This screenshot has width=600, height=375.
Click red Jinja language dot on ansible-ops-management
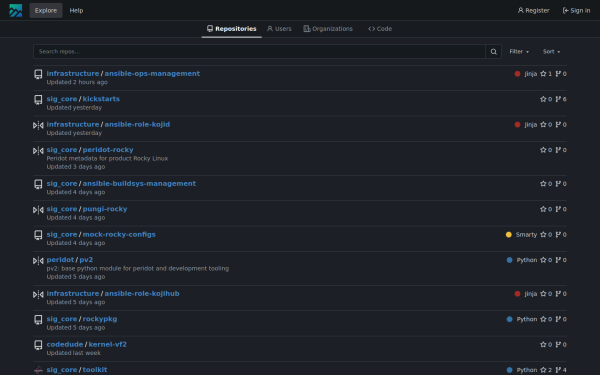(x=517, y=74)
